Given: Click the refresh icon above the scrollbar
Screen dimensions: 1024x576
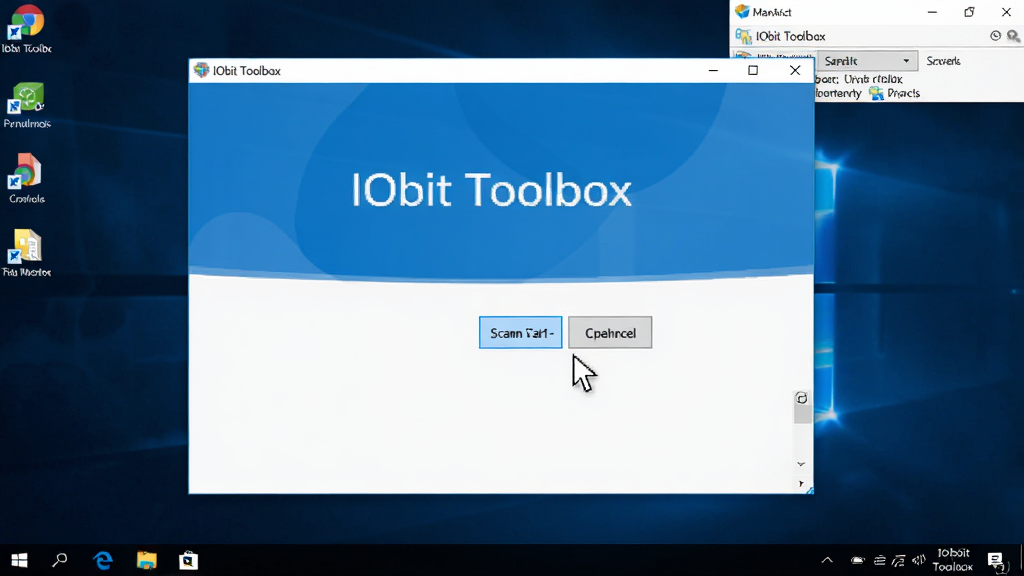Looking at the screenshot, I should click(801, 398).
